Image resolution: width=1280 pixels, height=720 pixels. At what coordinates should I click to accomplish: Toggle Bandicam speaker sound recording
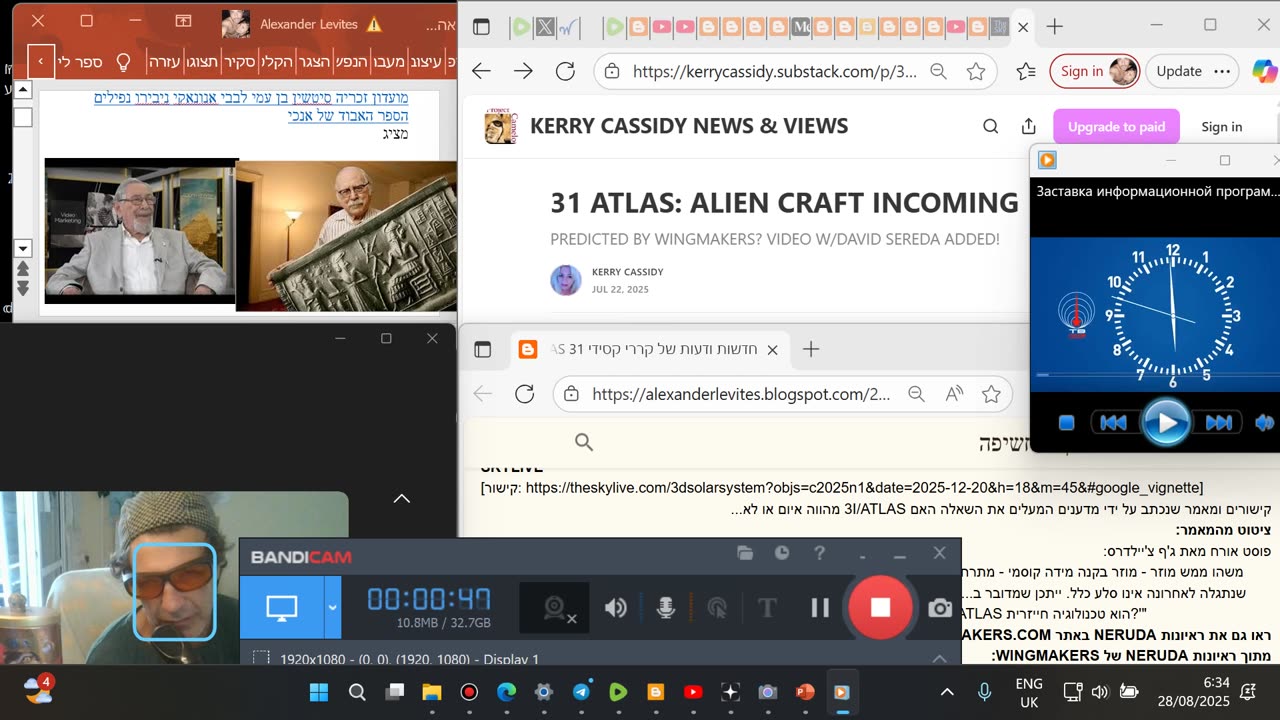coord(615,607)
